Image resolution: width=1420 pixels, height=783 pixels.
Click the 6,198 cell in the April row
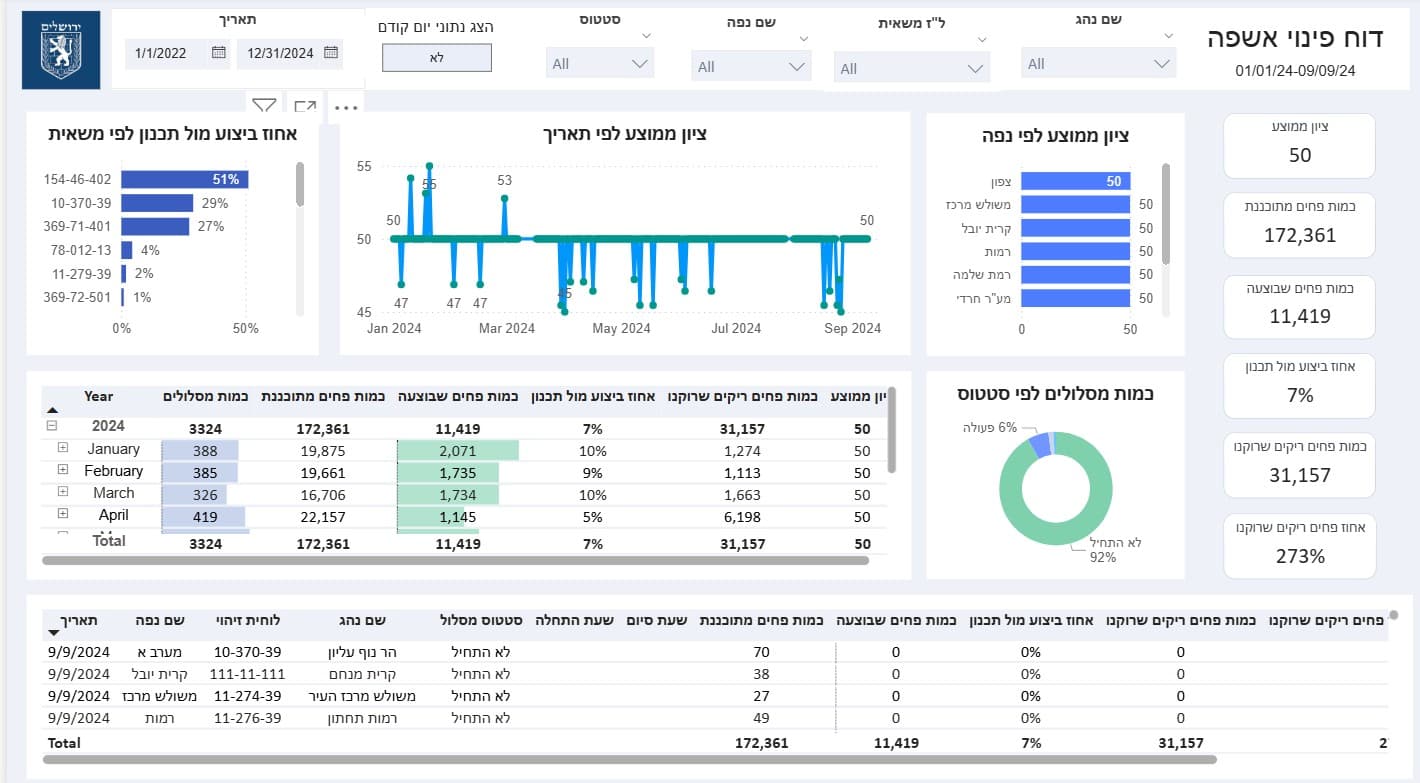[742, 517]
